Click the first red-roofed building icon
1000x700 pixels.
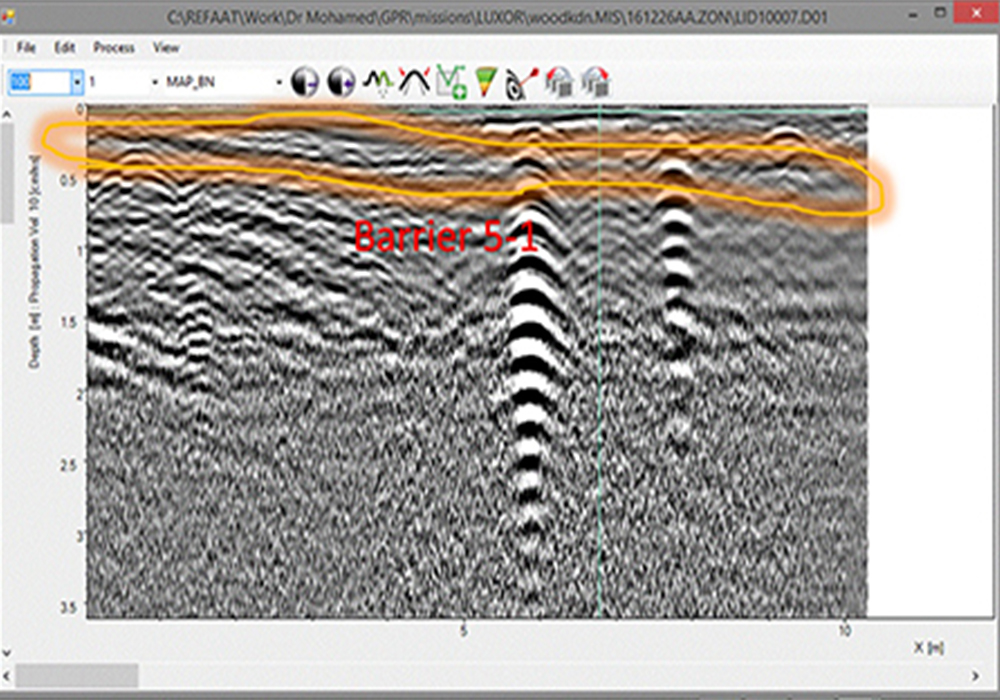559,82
